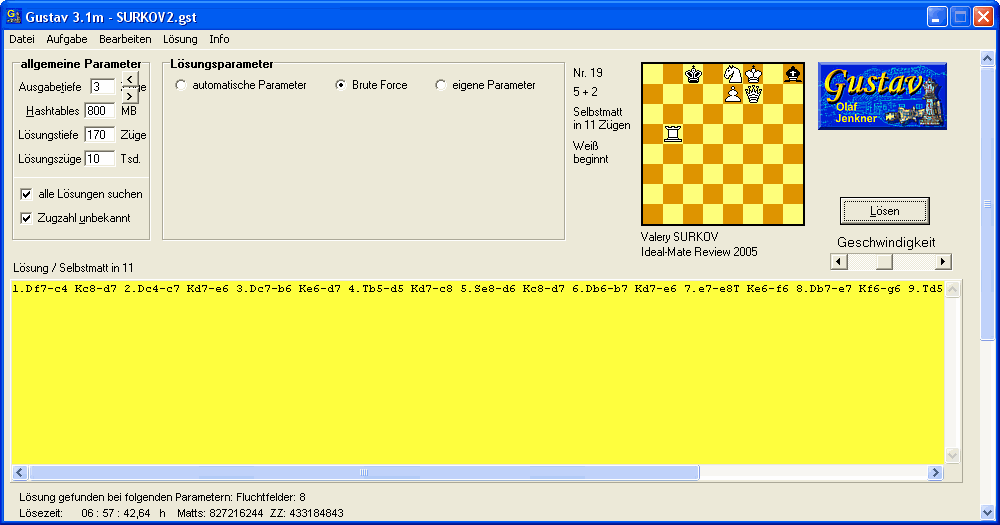The image size is (1000, 525).
Task: Open the Lösung menu
Action: coord(180,39)
